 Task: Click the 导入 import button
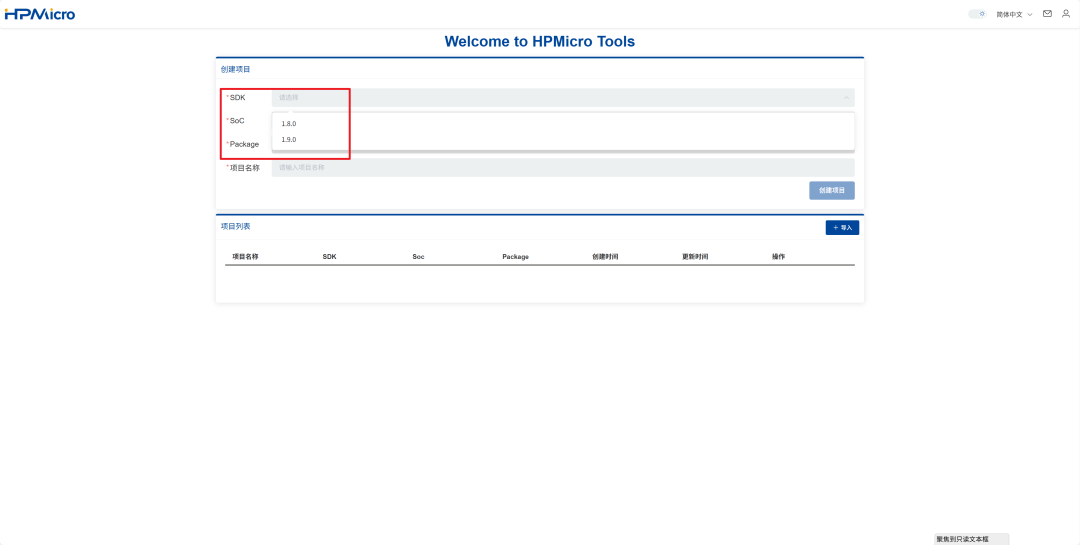click(x=842, y=227)
